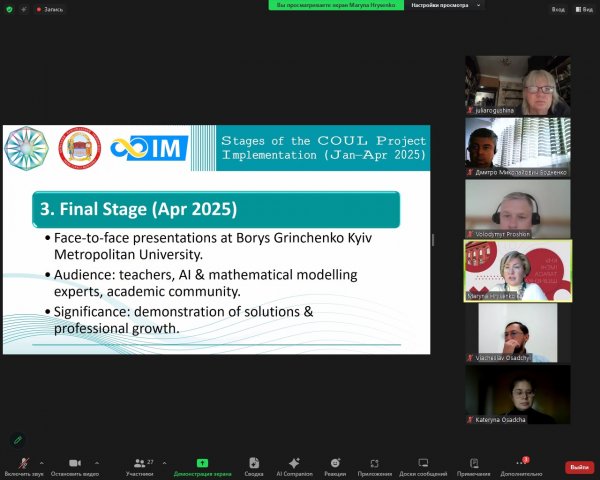Screen dimensions: 600x480
Task: Click the green encryption shield icon
Action: point(8,8)
